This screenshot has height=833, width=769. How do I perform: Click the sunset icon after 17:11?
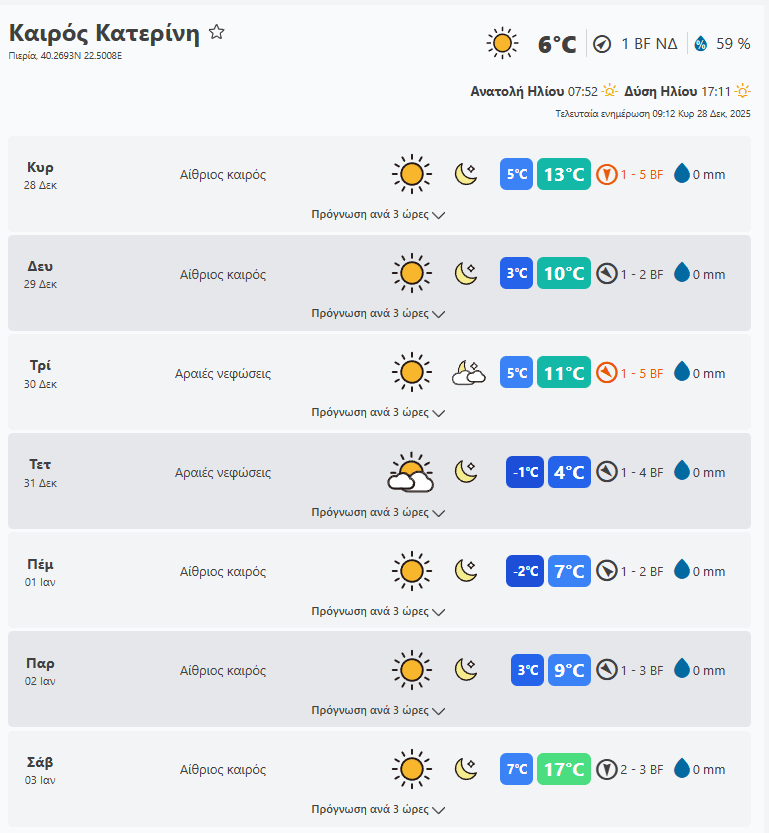pos(742,91)
